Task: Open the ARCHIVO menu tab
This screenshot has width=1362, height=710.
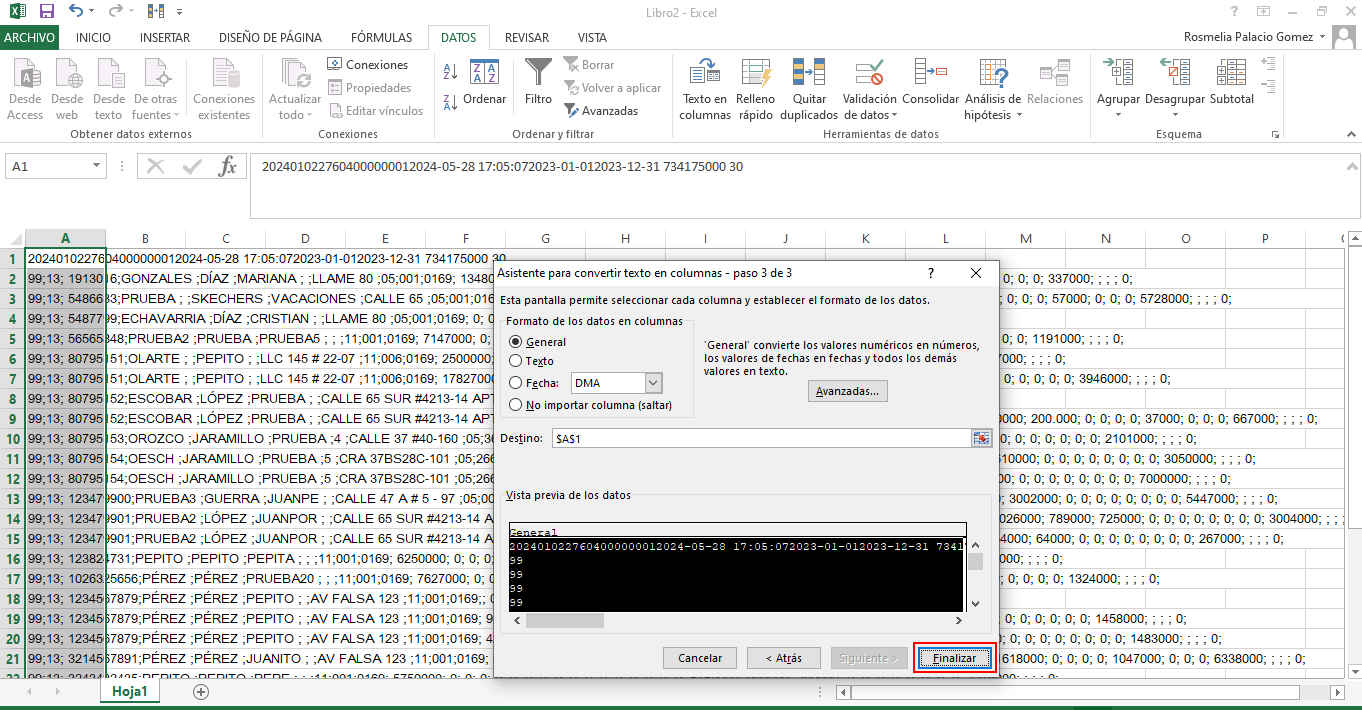Action: click(x=30, y=38)
